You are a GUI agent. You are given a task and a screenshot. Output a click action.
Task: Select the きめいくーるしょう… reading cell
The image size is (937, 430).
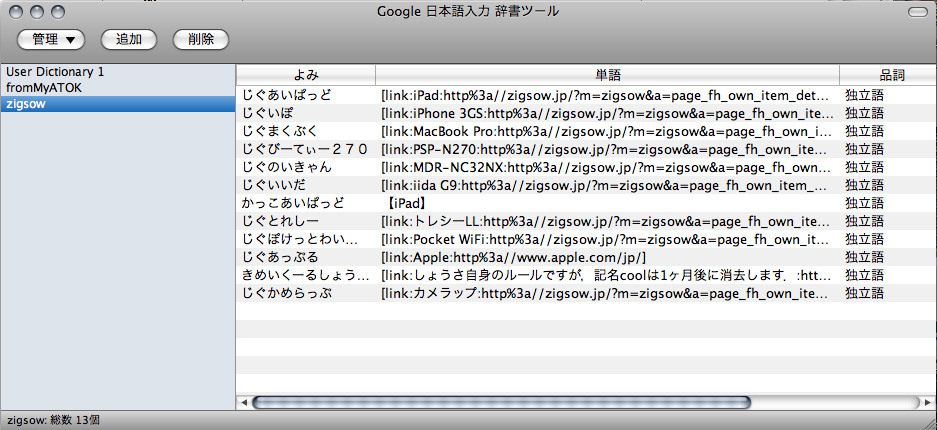pos(306,275)
